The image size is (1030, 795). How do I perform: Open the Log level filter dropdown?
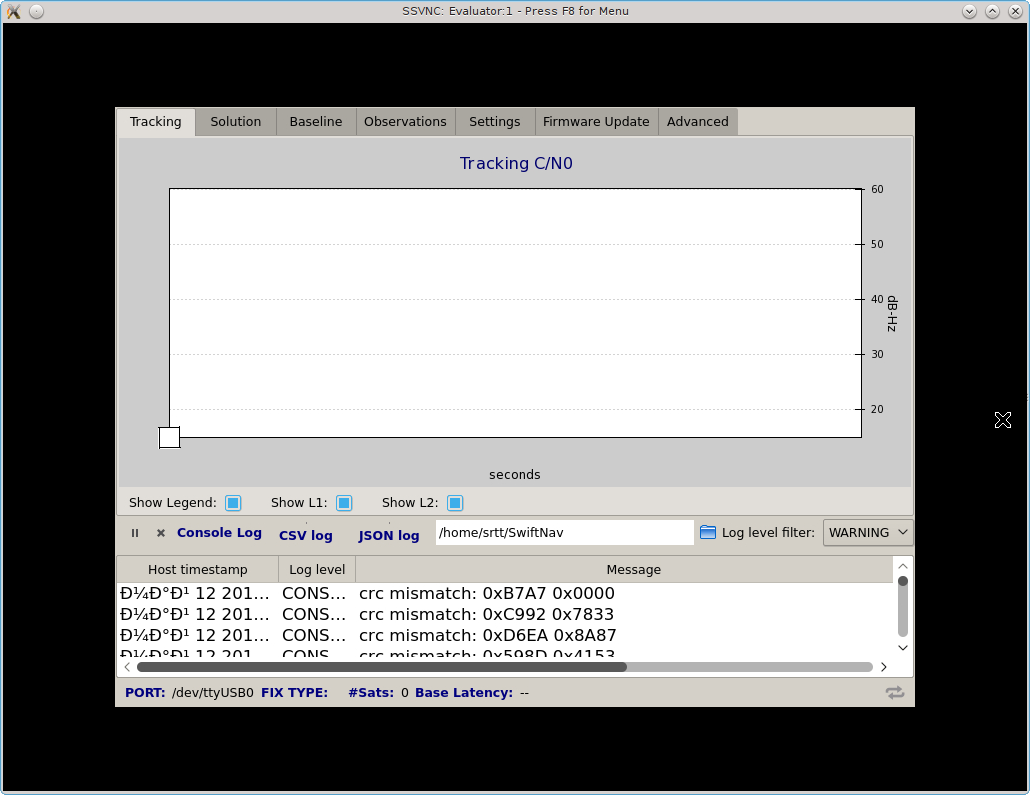click(867, 533)
